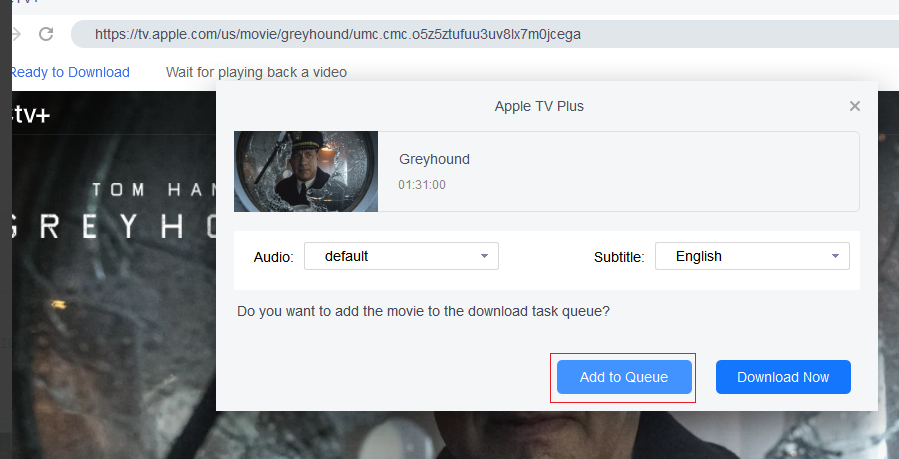Click the Download Now button
The width and height of the screenshot is (899, 459).
pyautogui.click(x=783, y=377)
